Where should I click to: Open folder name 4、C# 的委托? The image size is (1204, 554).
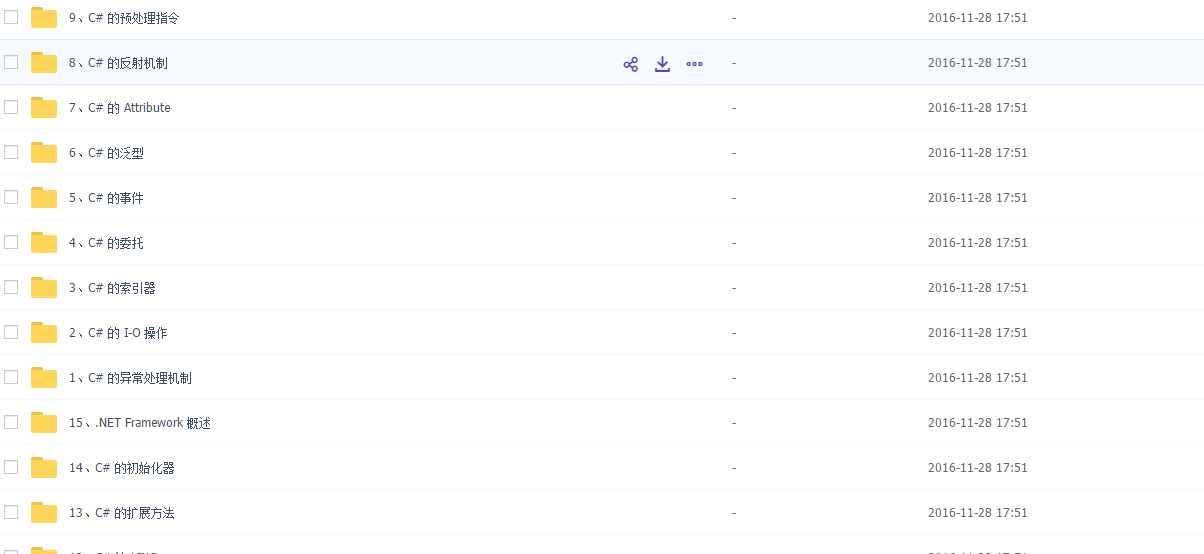pyautogui.click(x=106, y=243)
